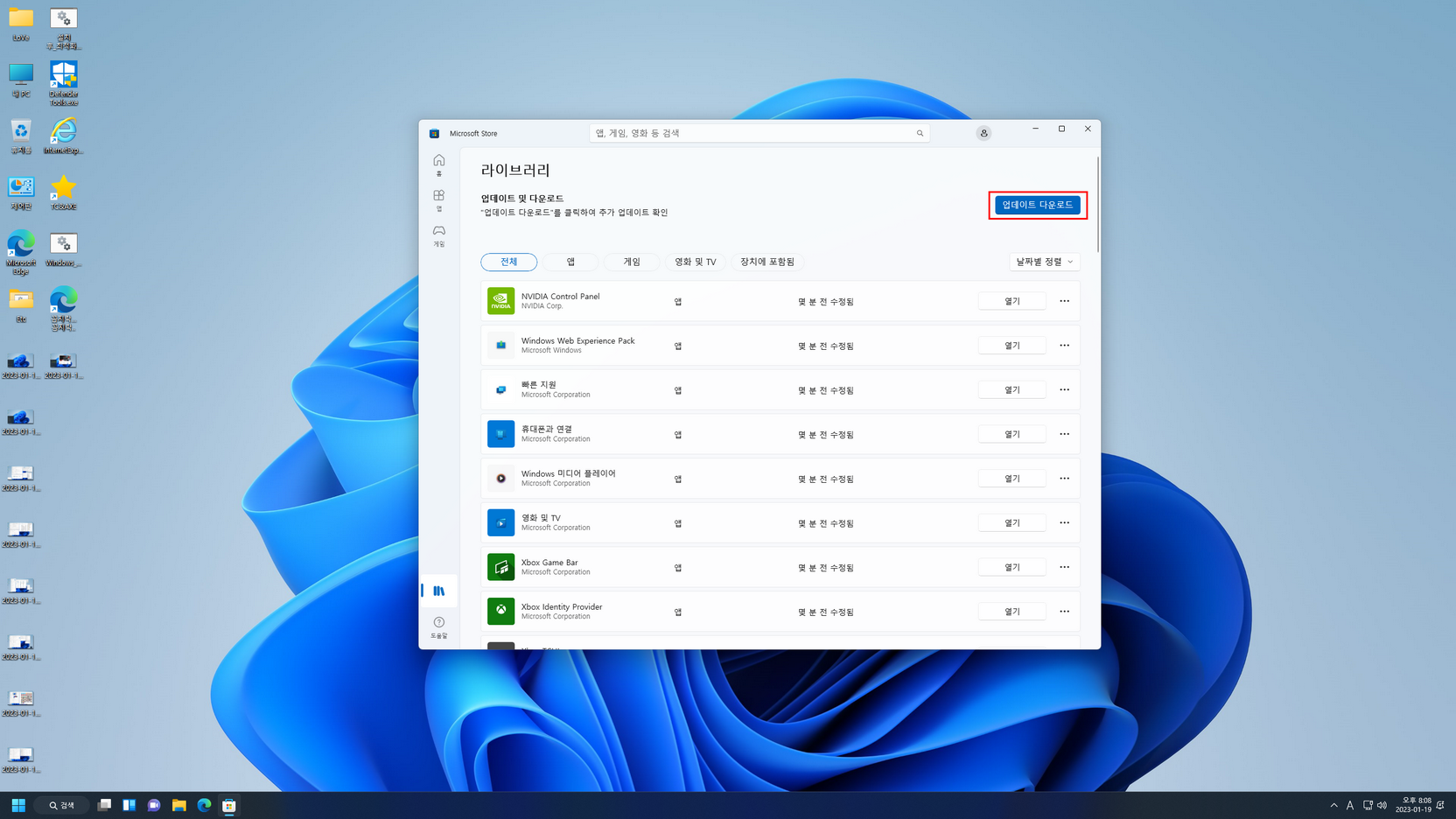Click 열기 for Xbox Identity Provider
Screen dimensions: 1456x819
point(1011,612)
